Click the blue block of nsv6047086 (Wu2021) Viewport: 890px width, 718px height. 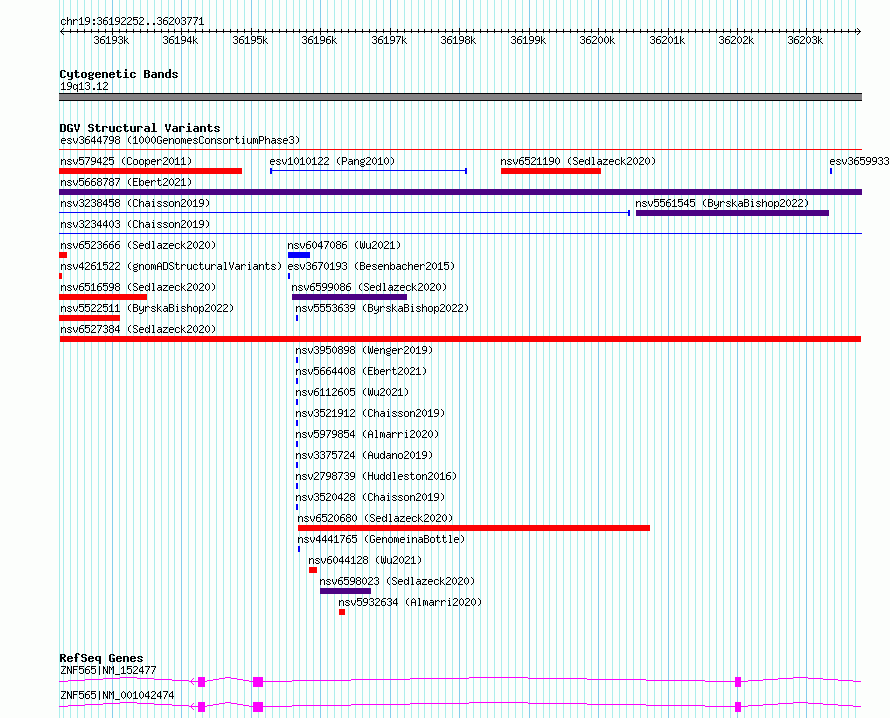point(299,255)
